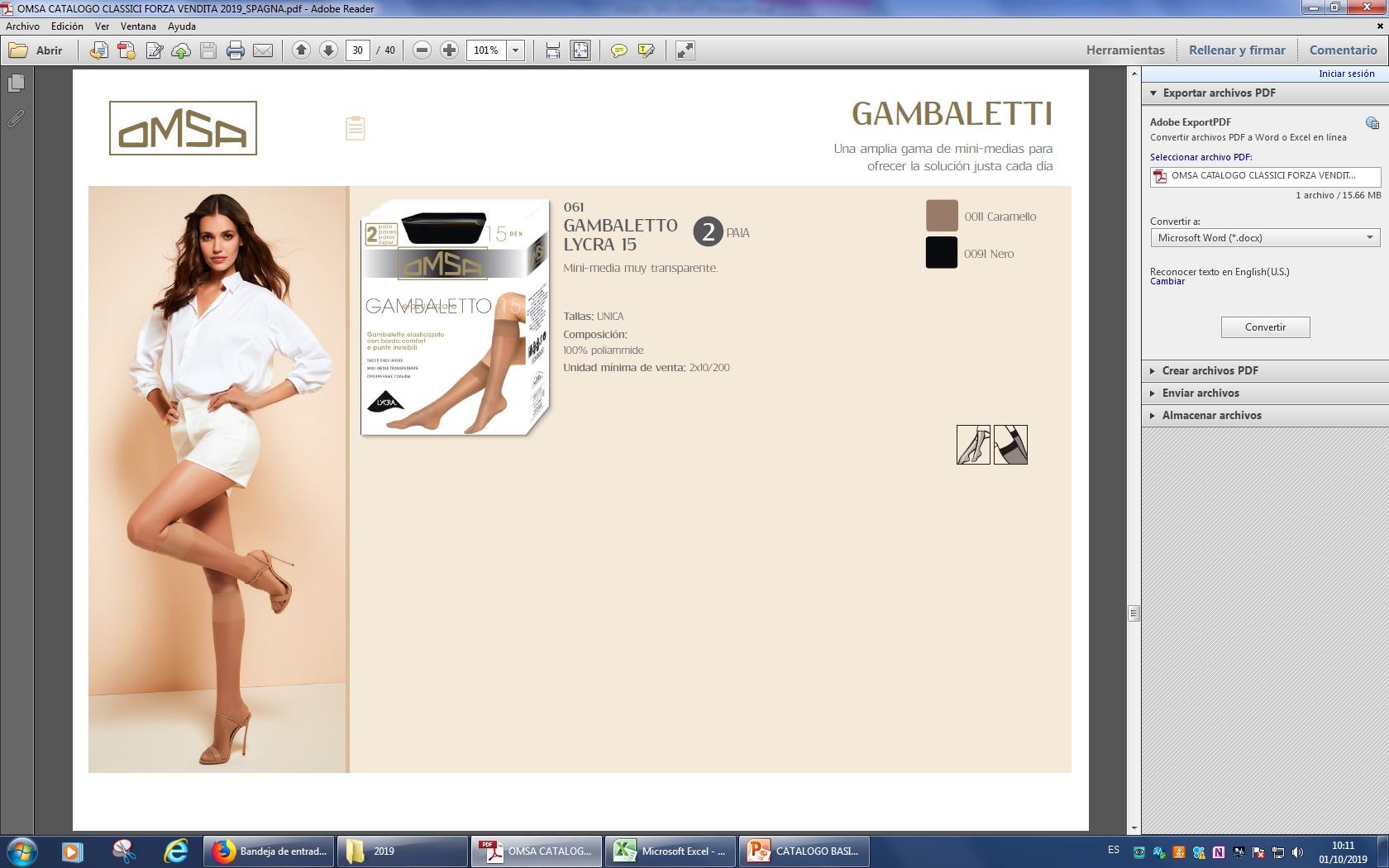Click the OneNote tray icon
1389x868 pixels.
coord(1218,852)
